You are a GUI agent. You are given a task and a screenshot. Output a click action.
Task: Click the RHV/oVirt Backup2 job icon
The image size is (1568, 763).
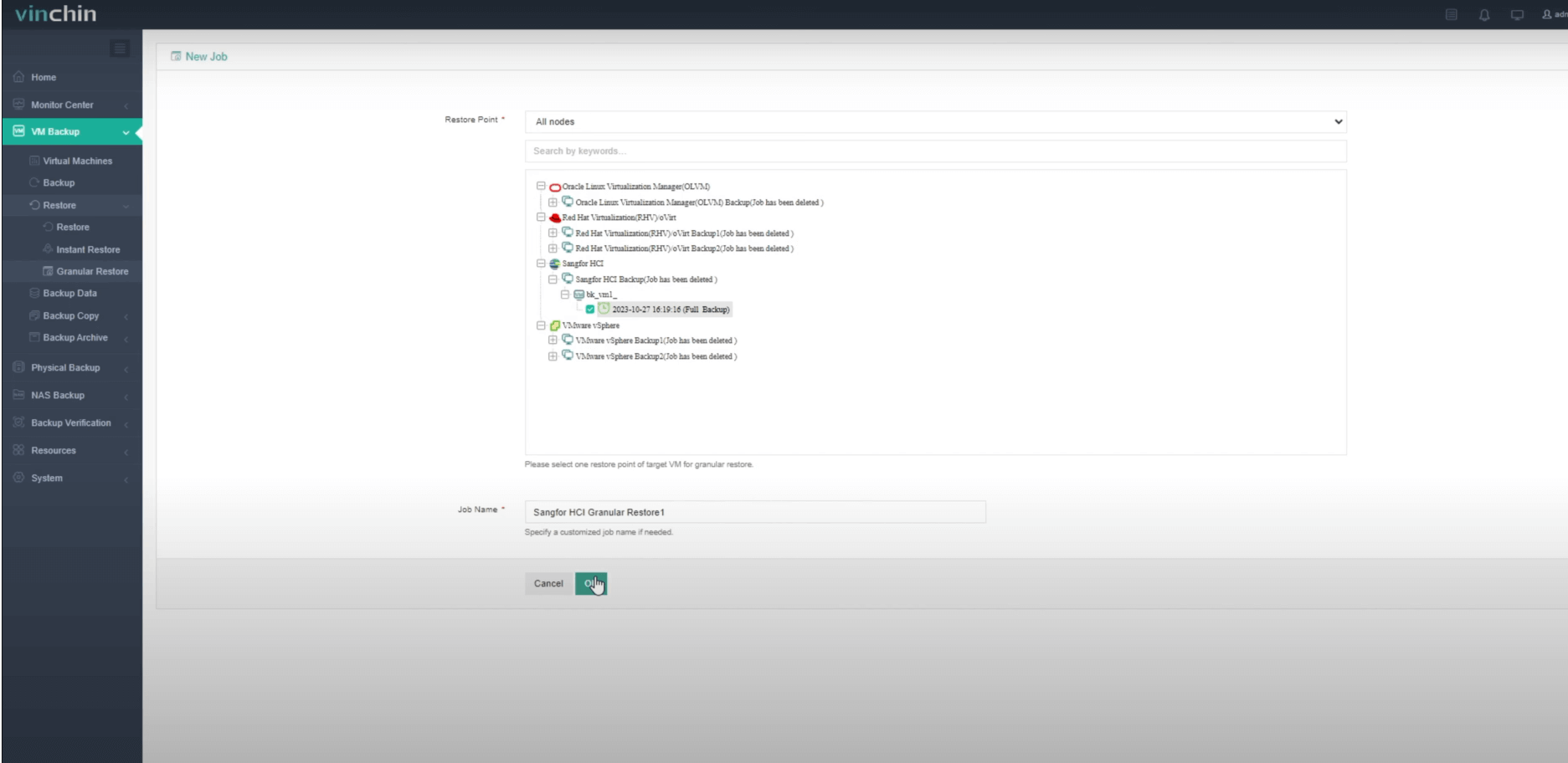pyautogui.click(x=568, y=248)
